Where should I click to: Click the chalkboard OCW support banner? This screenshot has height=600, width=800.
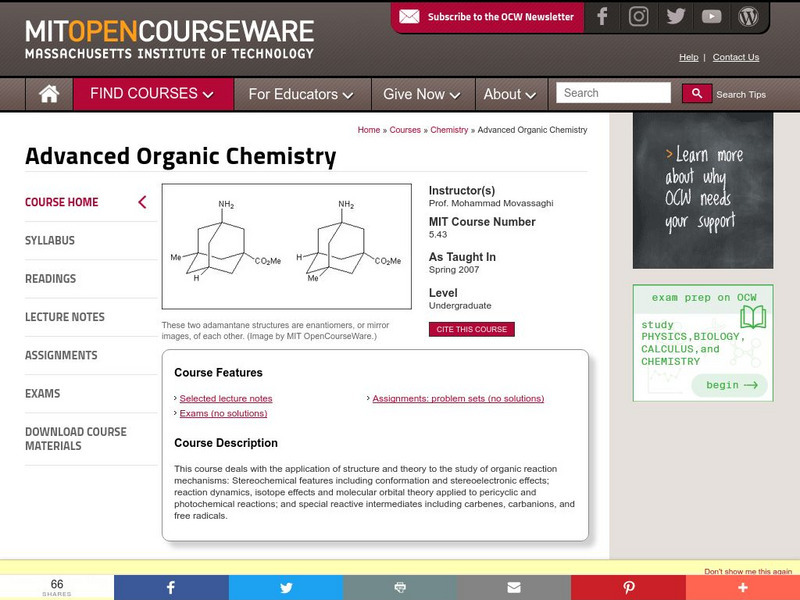click(x=703, y=190)
